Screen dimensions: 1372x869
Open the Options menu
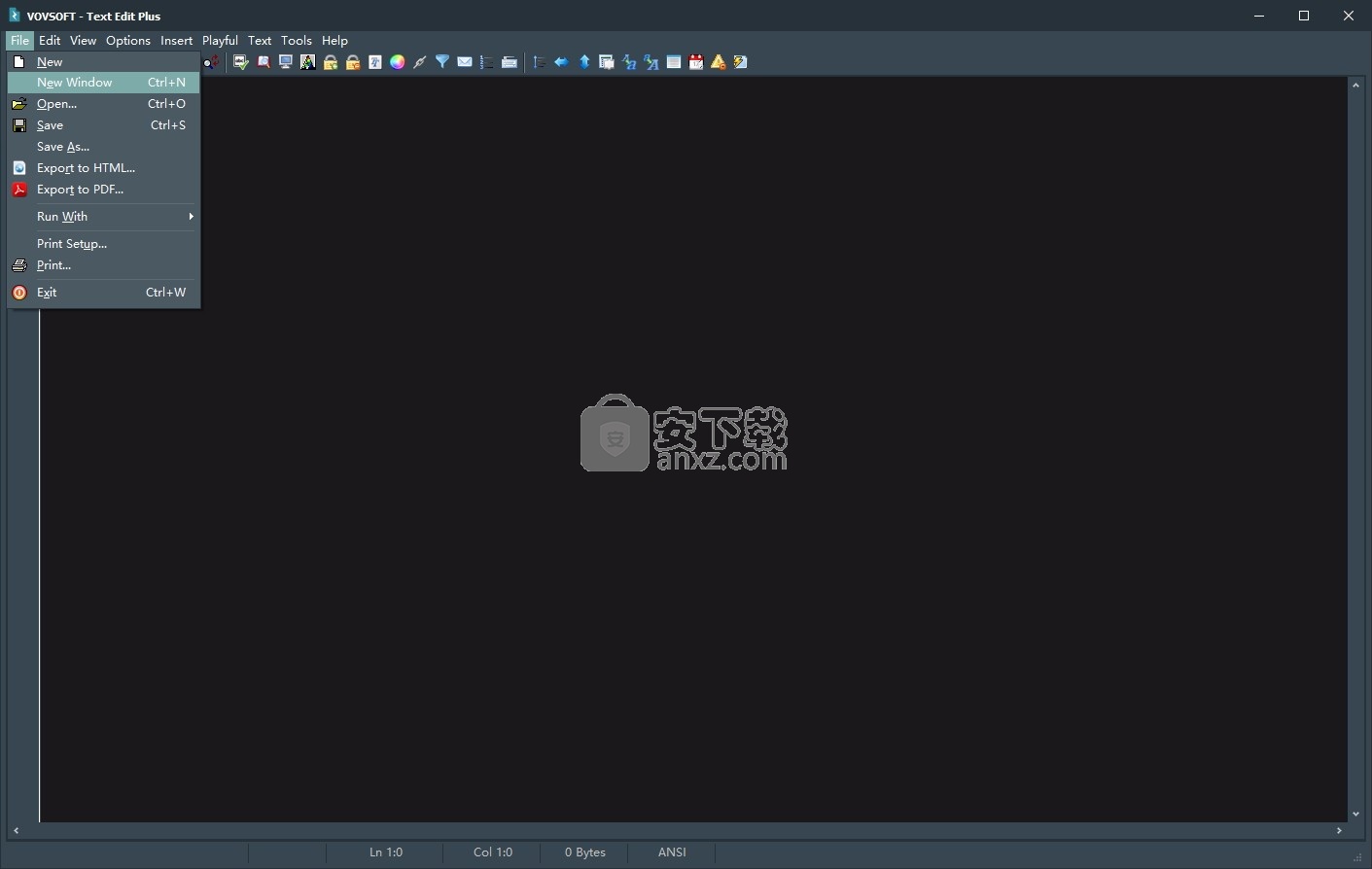[128, 41]
